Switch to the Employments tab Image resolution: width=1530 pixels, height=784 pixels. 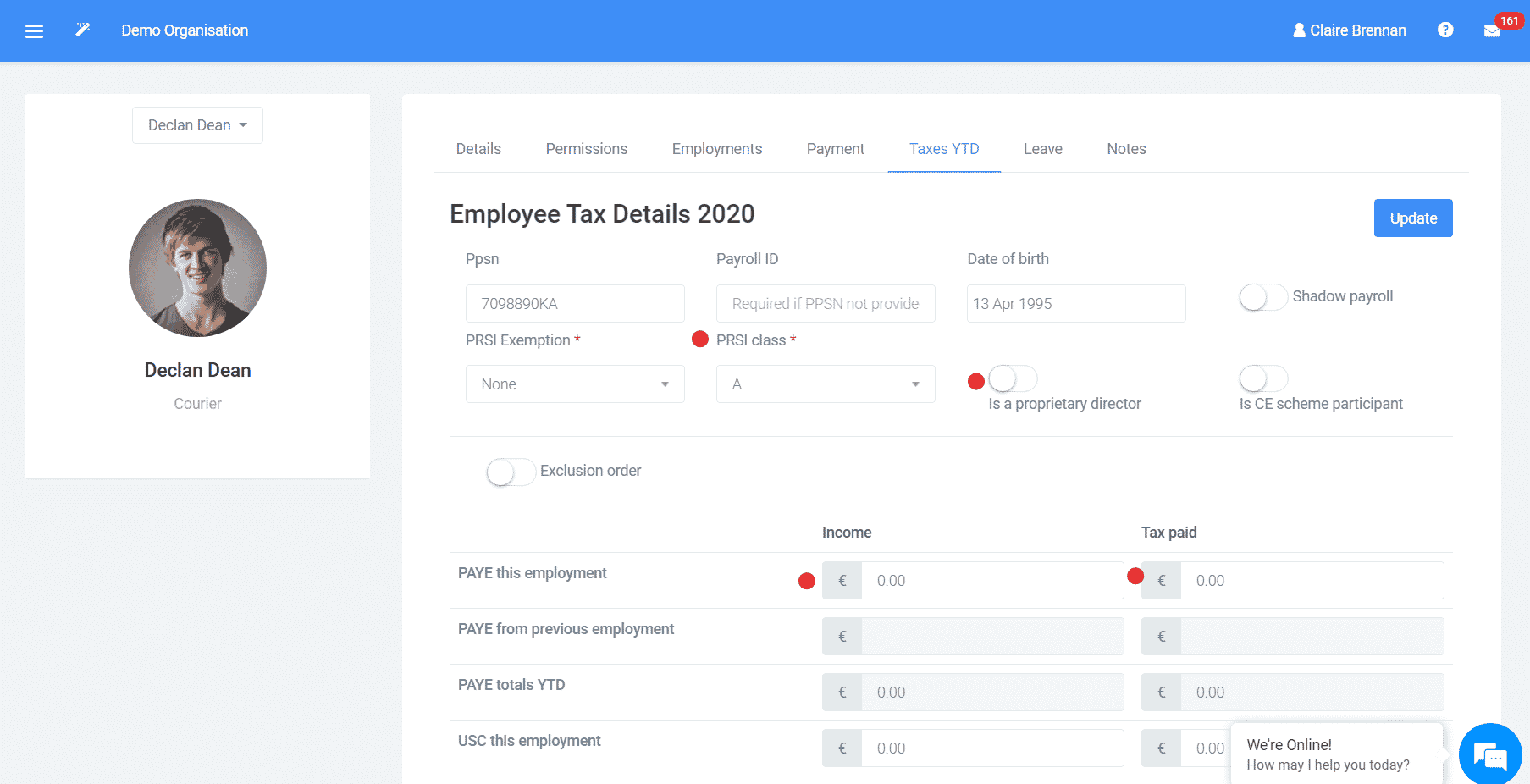click(716, 148)
